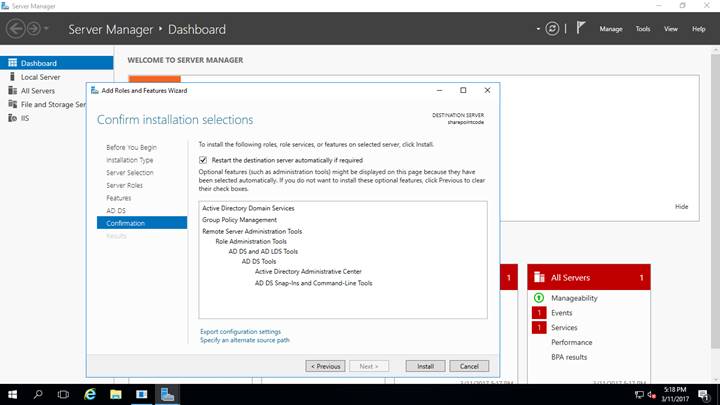Open navigation history dropdown next to forward arrow
720x405 pixels.
pos(46,29)
